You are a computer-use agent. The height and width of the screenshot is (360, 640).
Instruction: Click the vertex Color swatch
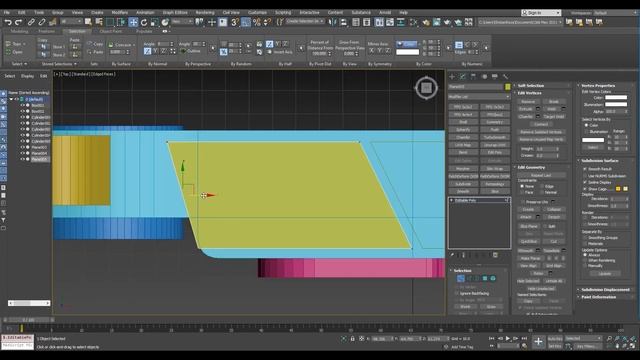click(x=616, y=98)
